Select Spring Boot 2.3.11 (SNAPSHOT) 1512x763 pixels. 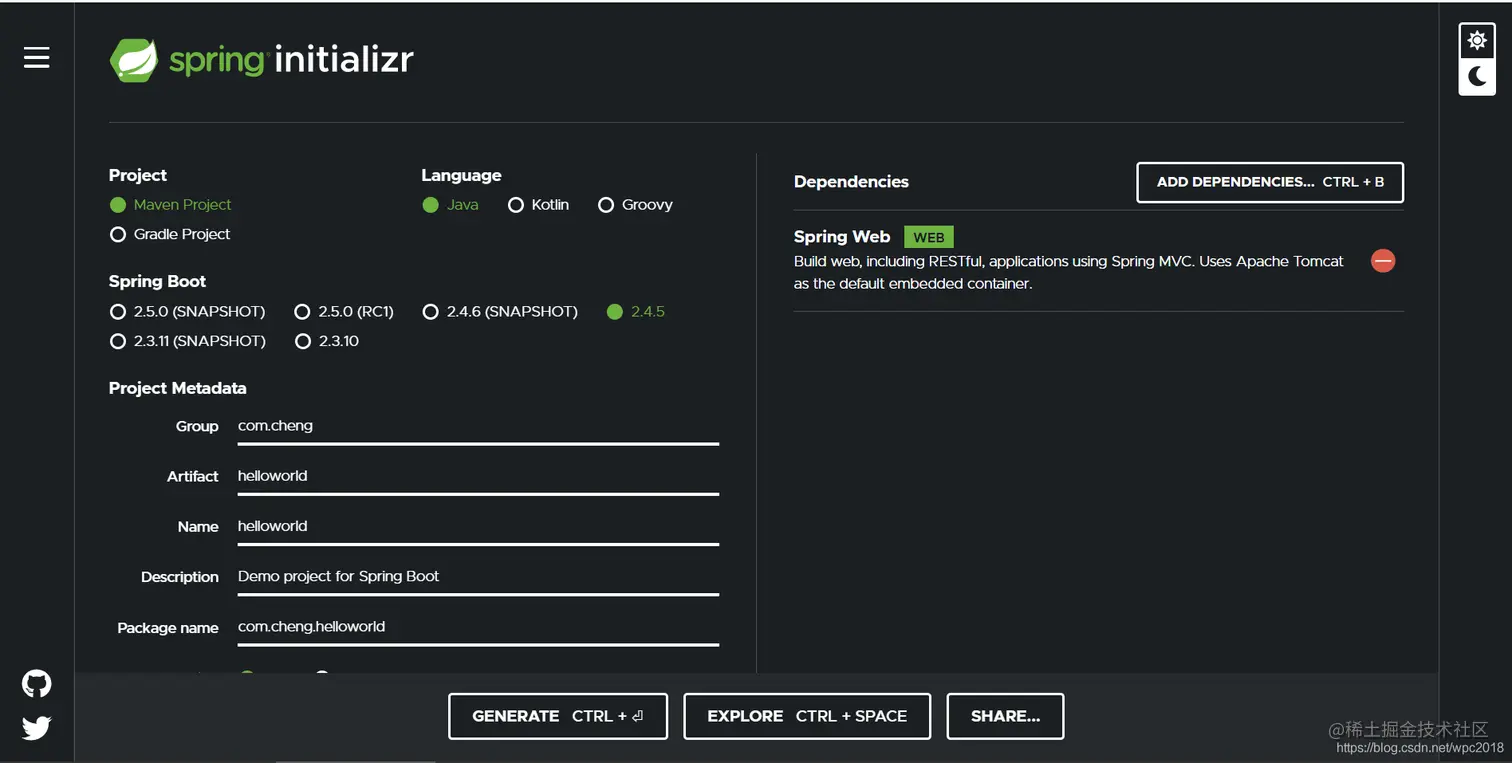point(188,341)
